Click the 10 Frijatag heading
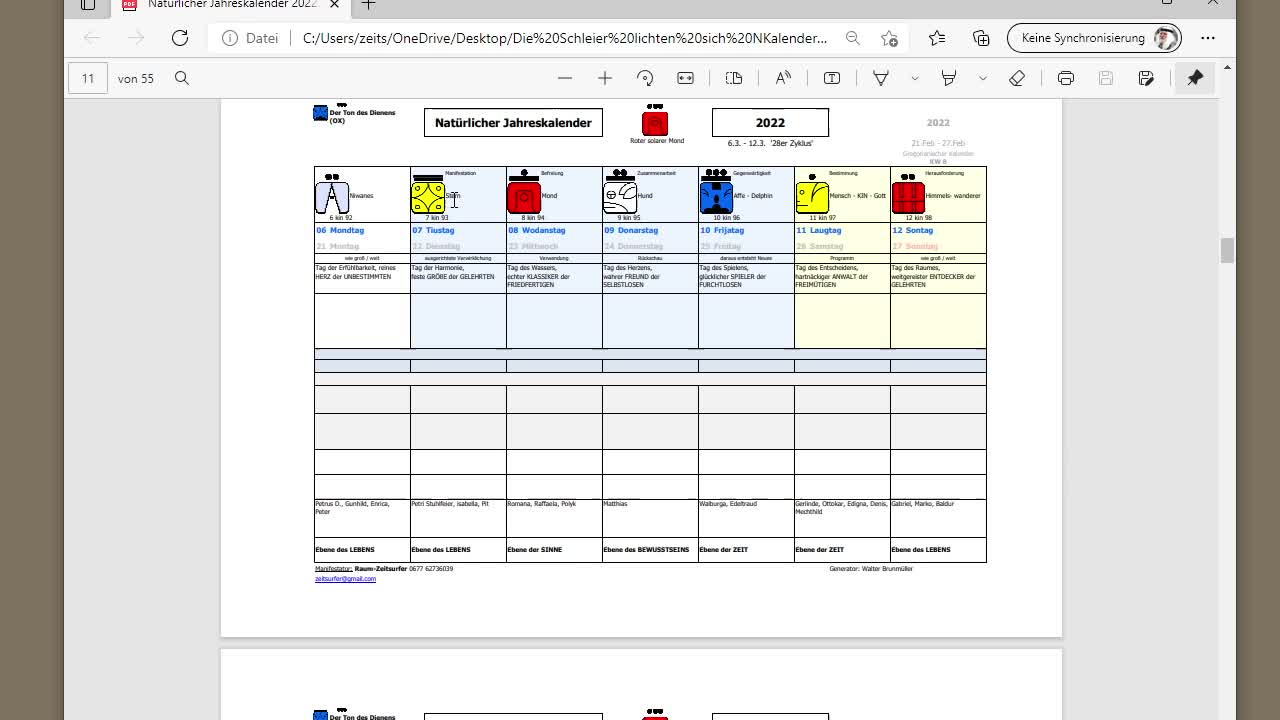This screenshot has height=720, width=1280. coord(722,231)
